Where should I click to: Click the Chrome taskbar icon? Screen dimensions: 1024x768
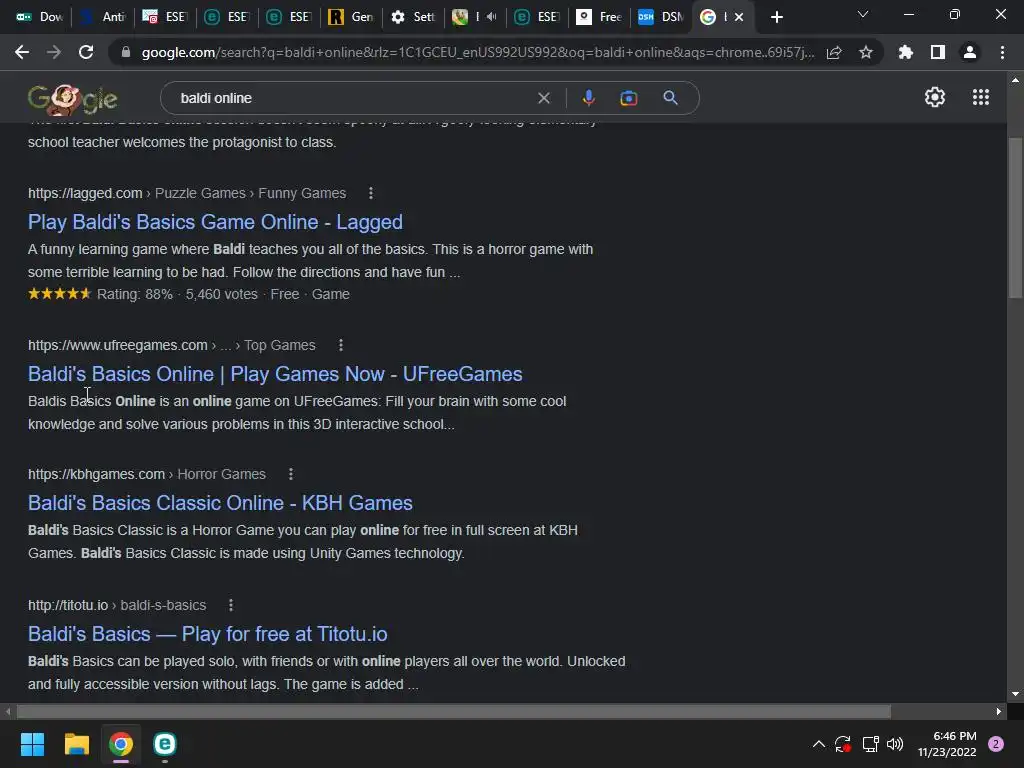point(121,744)
